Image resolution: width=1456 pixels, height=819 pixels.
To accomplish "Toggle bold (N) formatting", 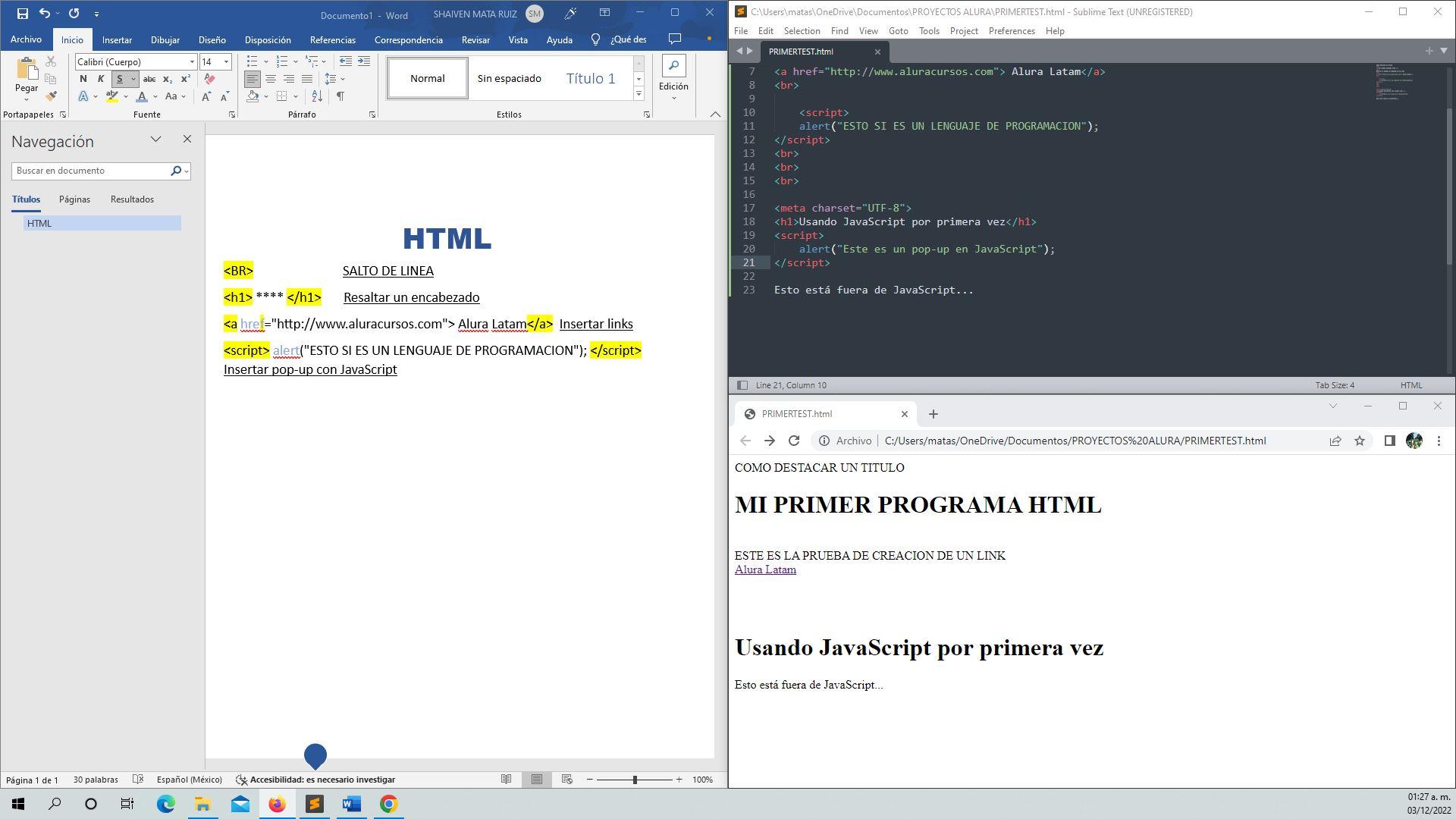I will point(83,79).
